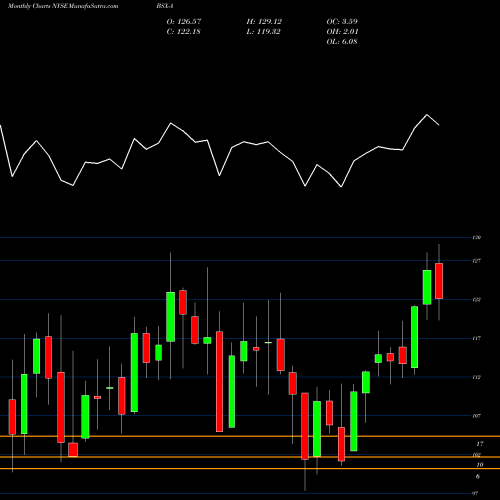Screen dimensions: 500x500
Task: Click the OH: 2.01 value
Action: [342, 32]
